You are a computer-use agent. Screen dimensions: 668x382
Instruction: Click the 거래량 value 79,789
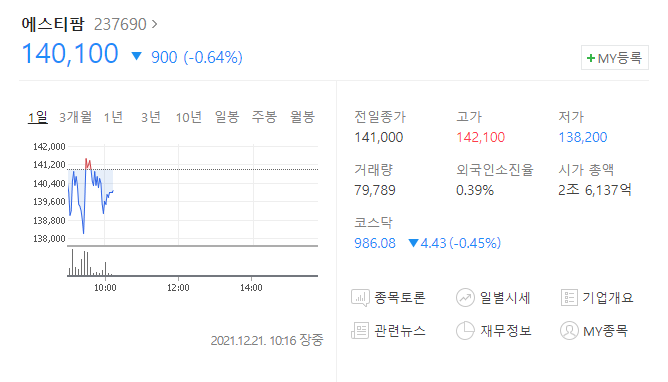coord(375,190)
